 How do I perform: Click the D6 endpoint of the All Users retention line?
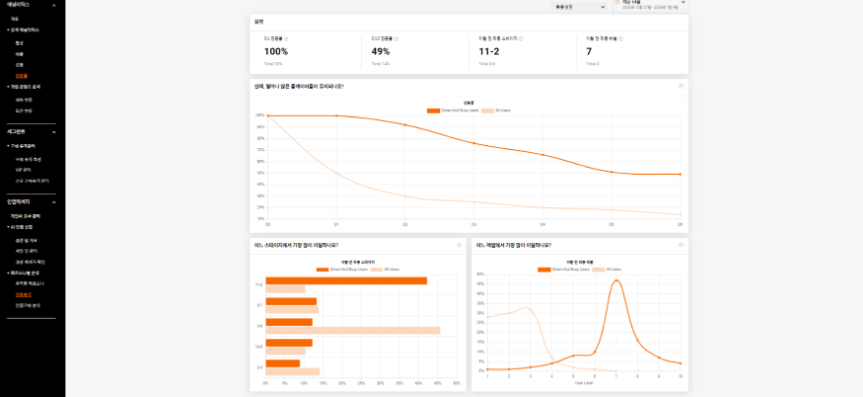[x=680, y=214]
